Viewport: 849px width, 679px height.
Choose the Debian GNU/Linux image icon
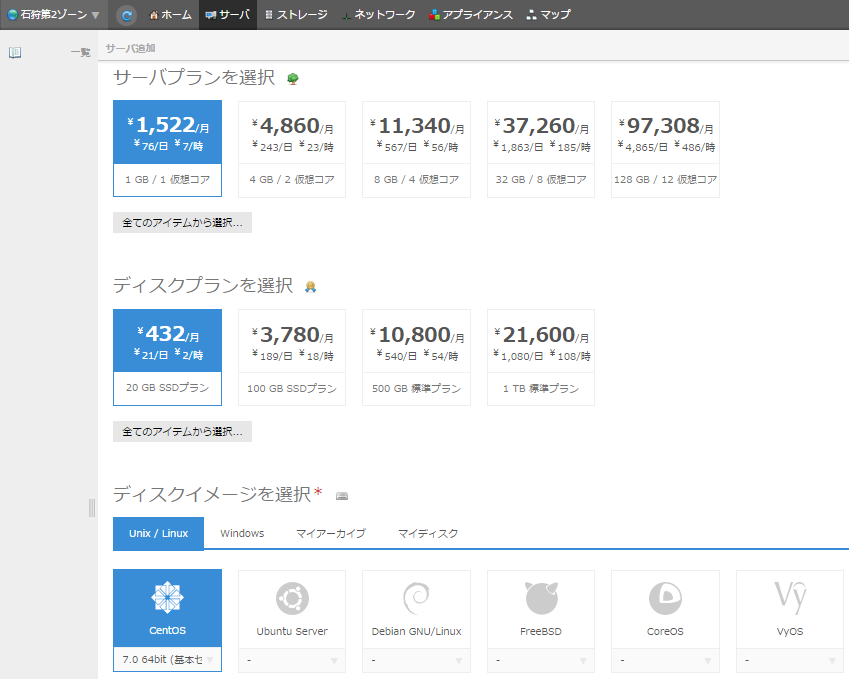(416, 599)
